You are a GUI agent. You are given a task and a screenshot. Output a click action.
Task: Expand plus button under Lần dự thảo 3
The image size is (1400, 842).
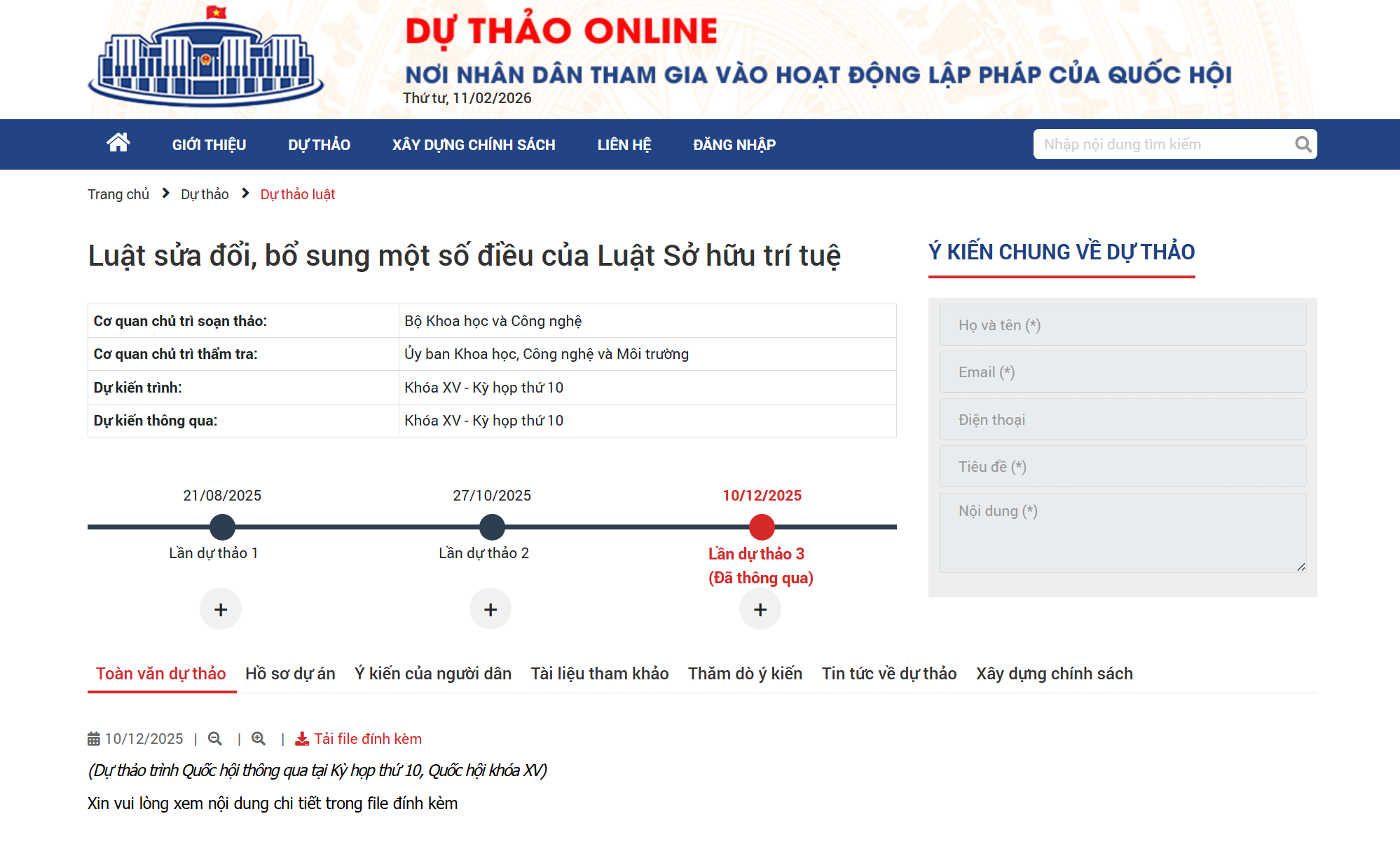point(760,609)
